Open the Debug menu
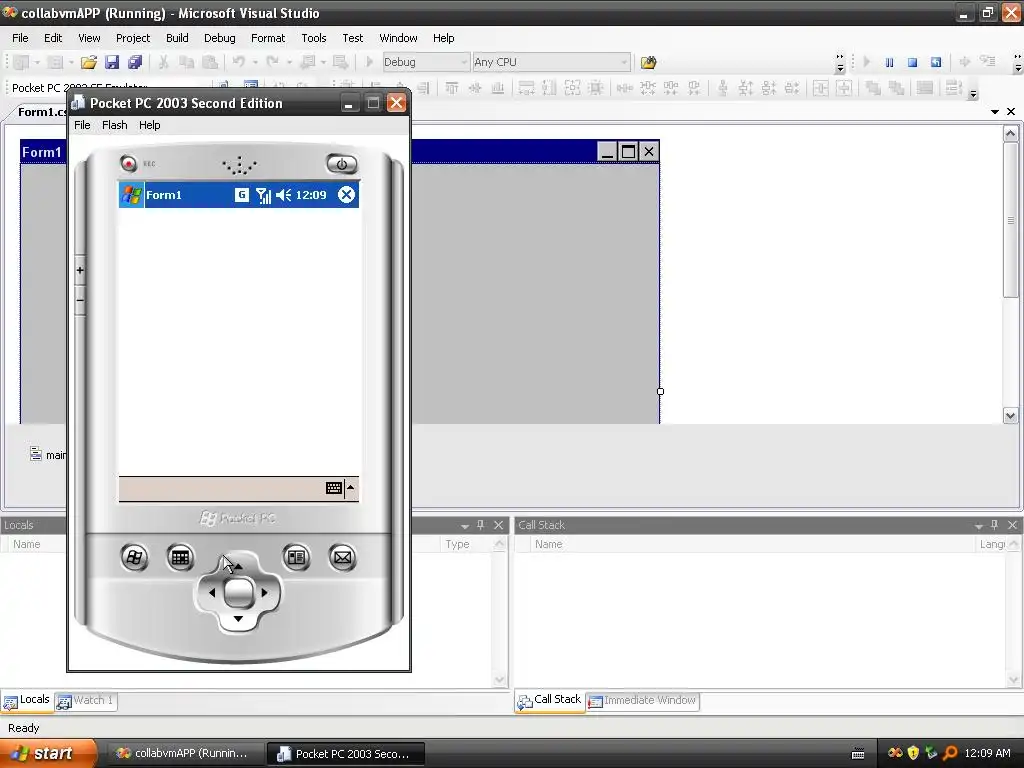1024x768 pixels. [219, 38]
